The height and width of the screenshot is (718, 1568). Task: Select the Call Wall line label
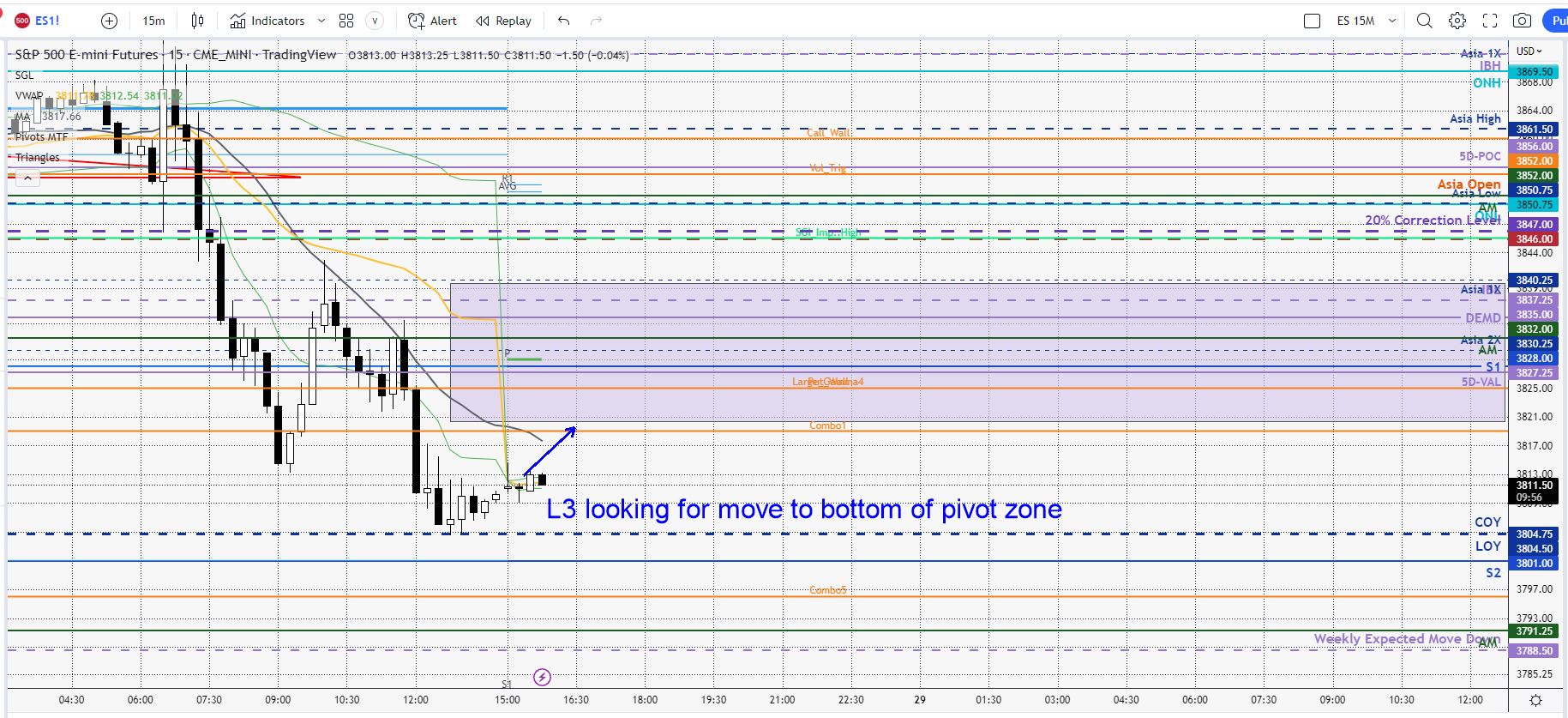point(829,133)
